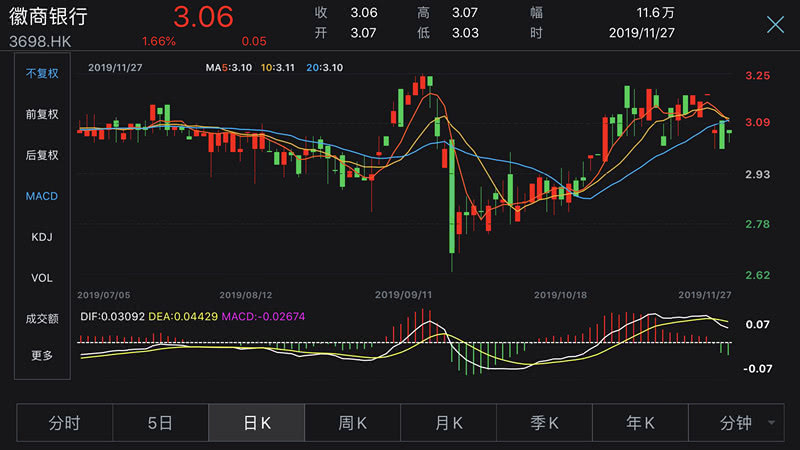Open the 分时 intraday tab
This screenshot has height=450, width=800.
tap(64, 422)
